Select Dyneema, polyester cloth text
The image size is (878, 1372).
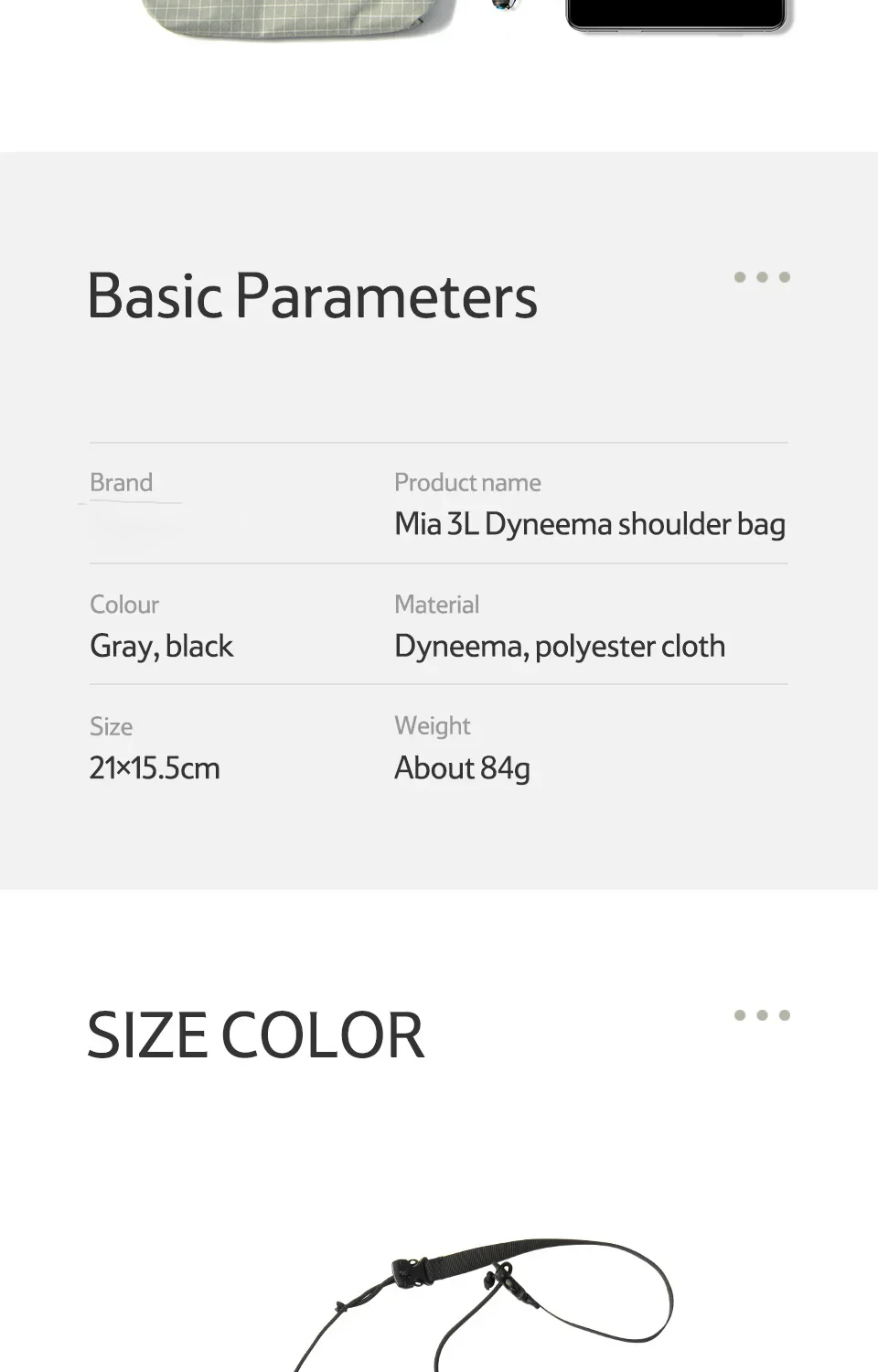click(x=560, y=647)
